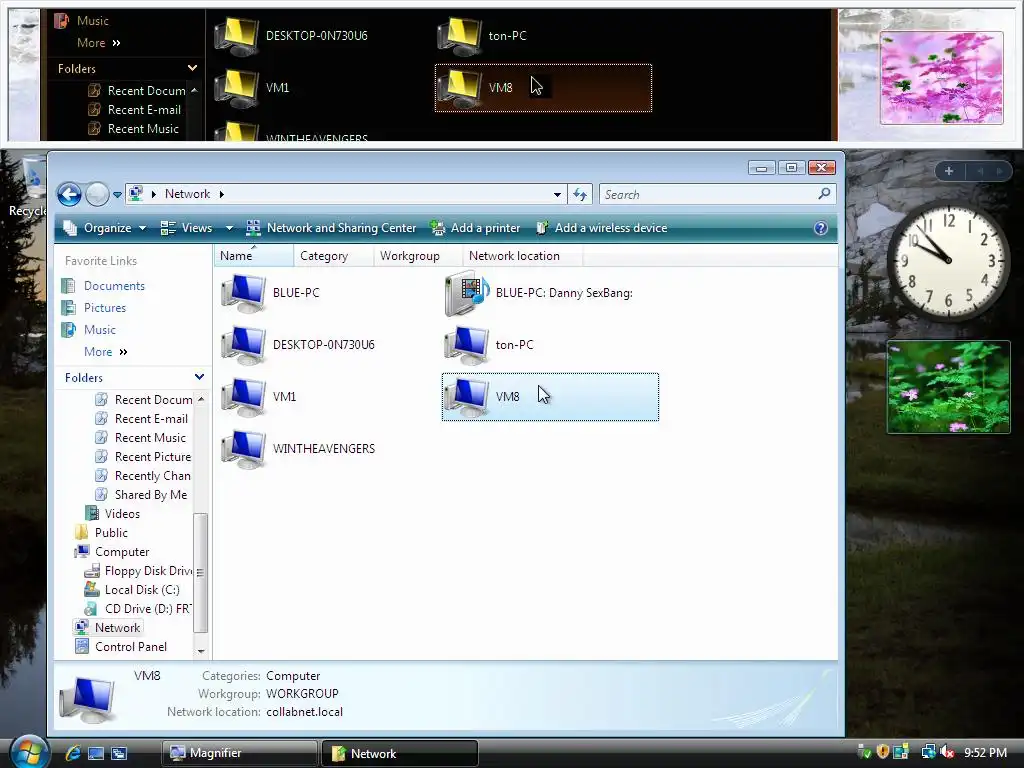Open recent pages dropdown arrow
1024x768 pixels.
tap(117, 195)
